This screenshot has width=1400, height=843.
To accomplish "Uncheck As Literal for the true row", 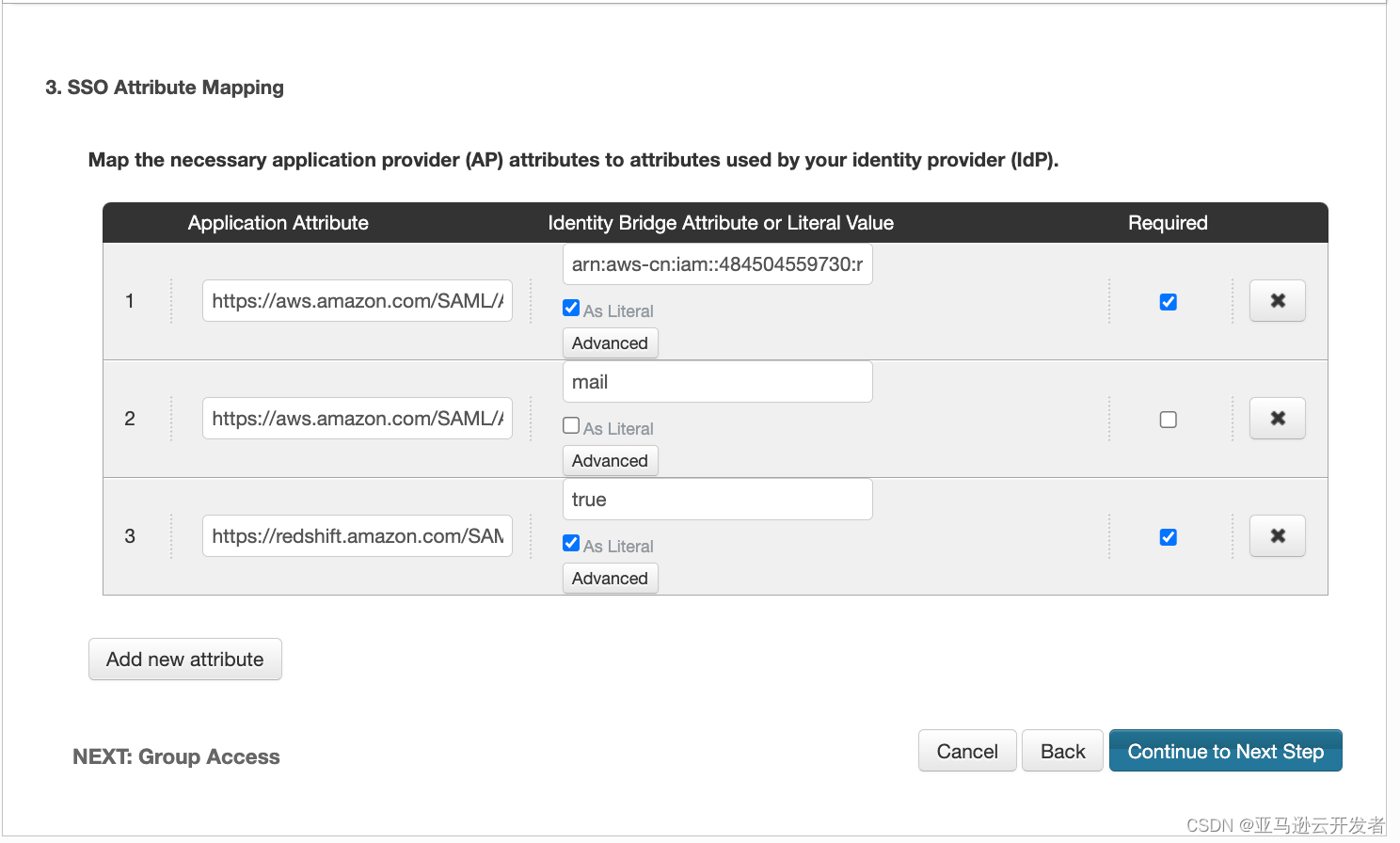I will (571, 543).
